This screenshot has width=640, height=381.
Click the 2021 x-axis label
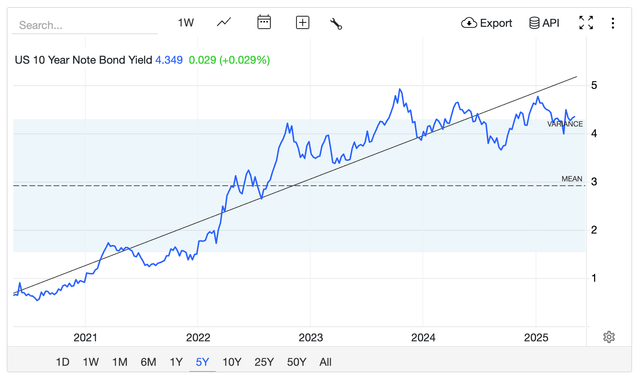[x=85, y=338]
